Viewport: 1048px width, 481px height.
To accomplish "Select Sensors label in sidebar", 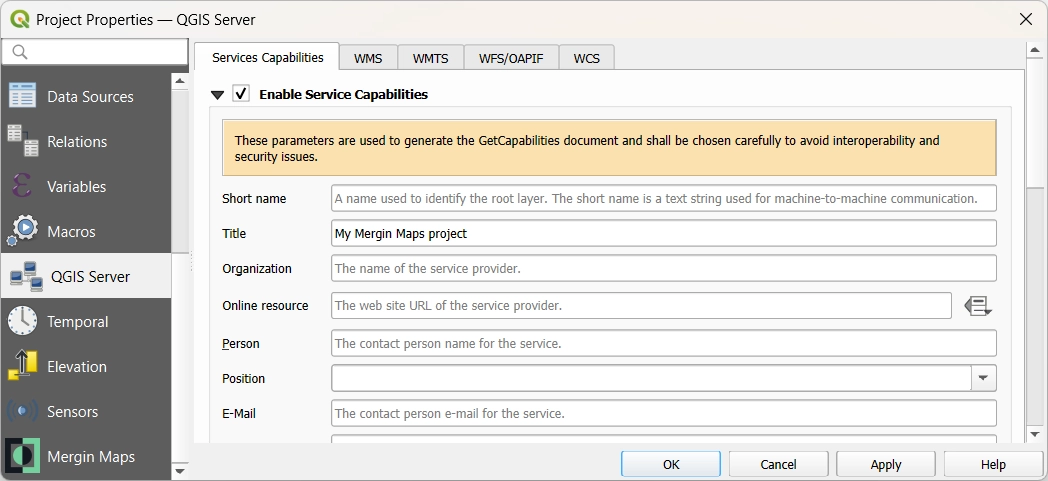I will pyautogui.click(x=72, y=412).
